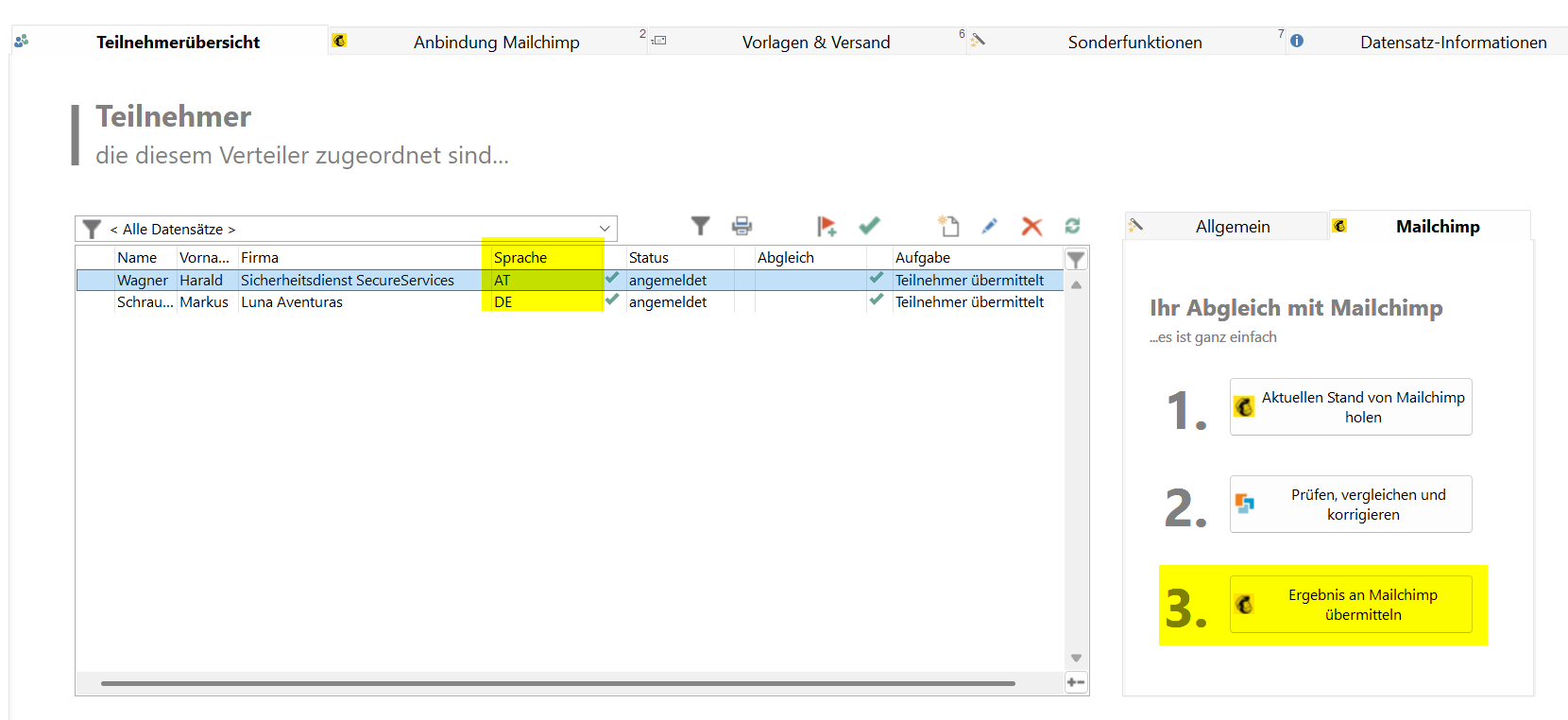Image resolution: width=1568 pixels, height=720 pixels.
Task: Expand the 'Alle Datensätze' dropdown
Action: click(605, 229)
